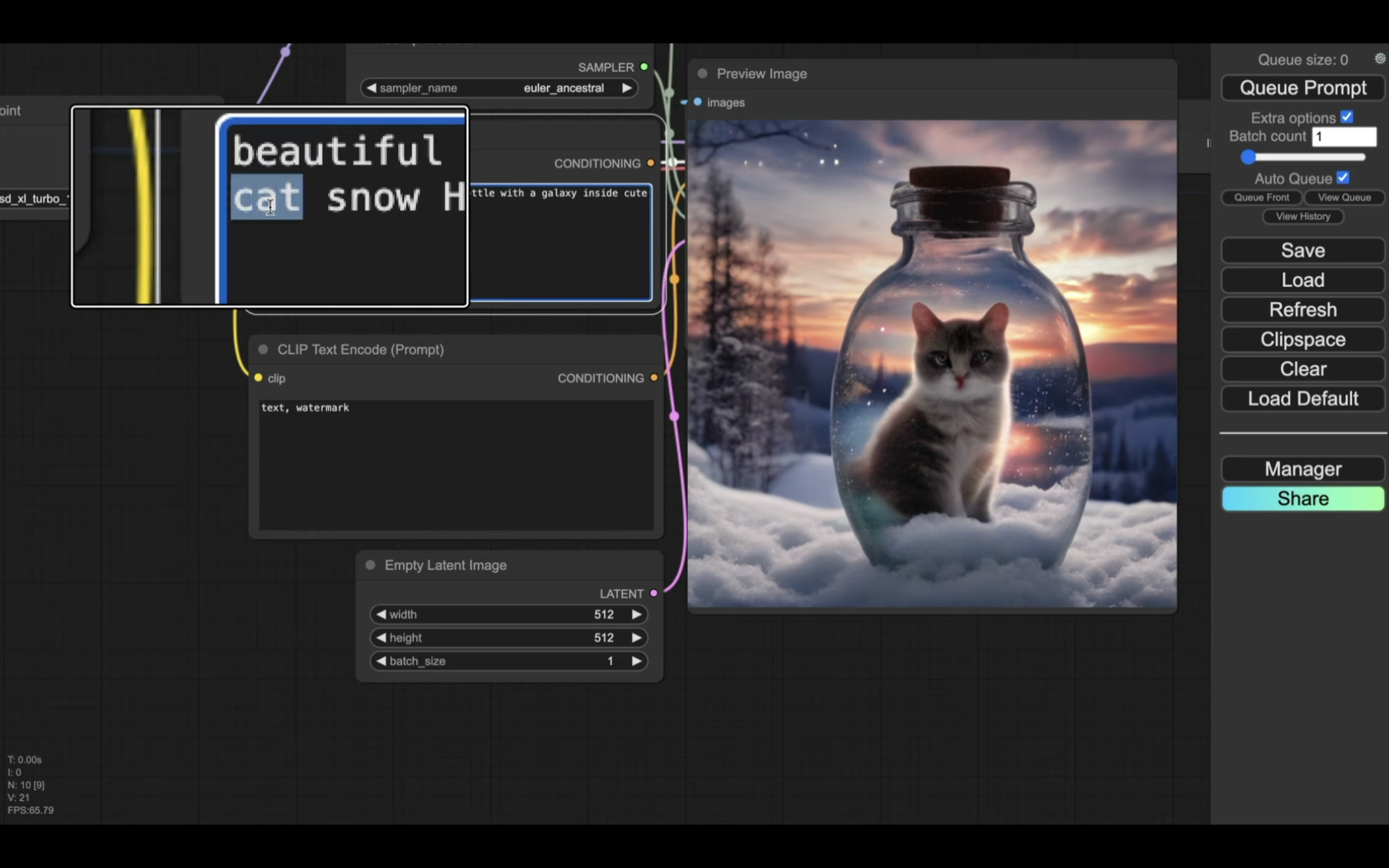
Task: Click the Save workflow button
Action: (1303, 250)
